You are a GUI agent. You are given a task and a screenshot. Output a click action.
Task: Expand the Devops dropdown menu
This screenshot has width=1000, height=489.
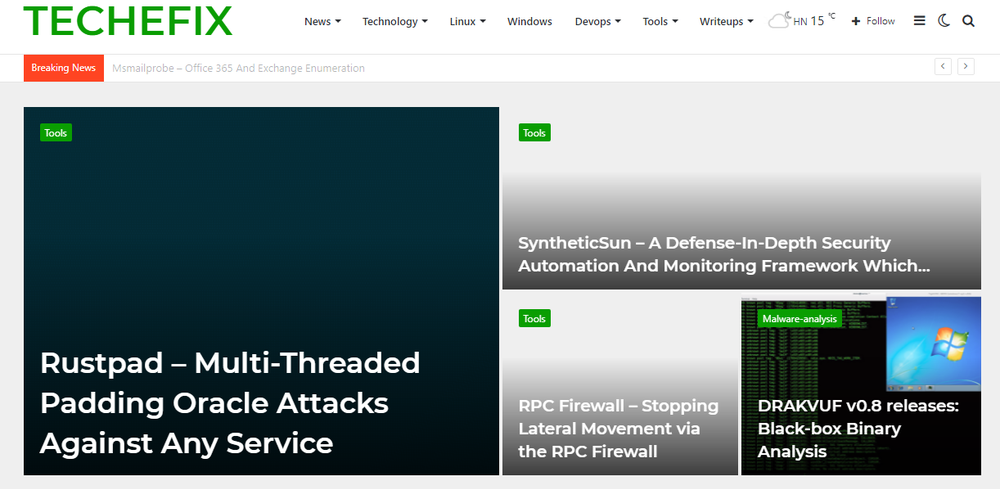598,21
